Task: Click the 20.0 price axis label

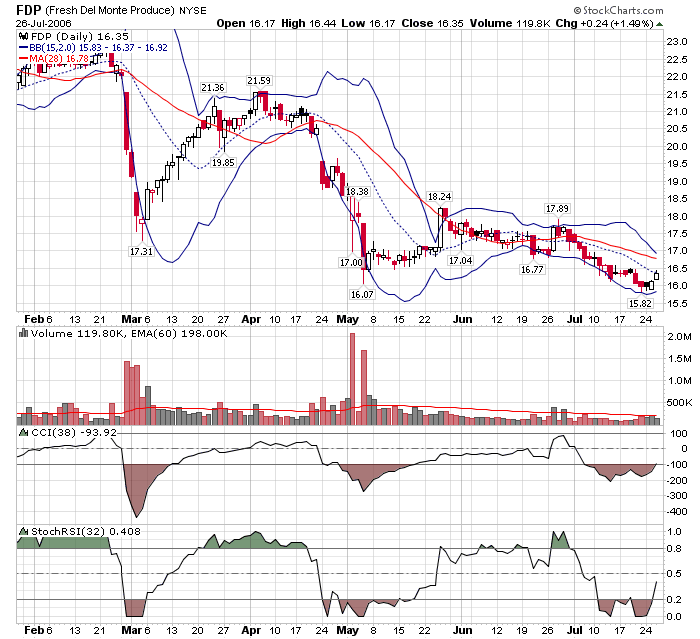Action: 677,146
